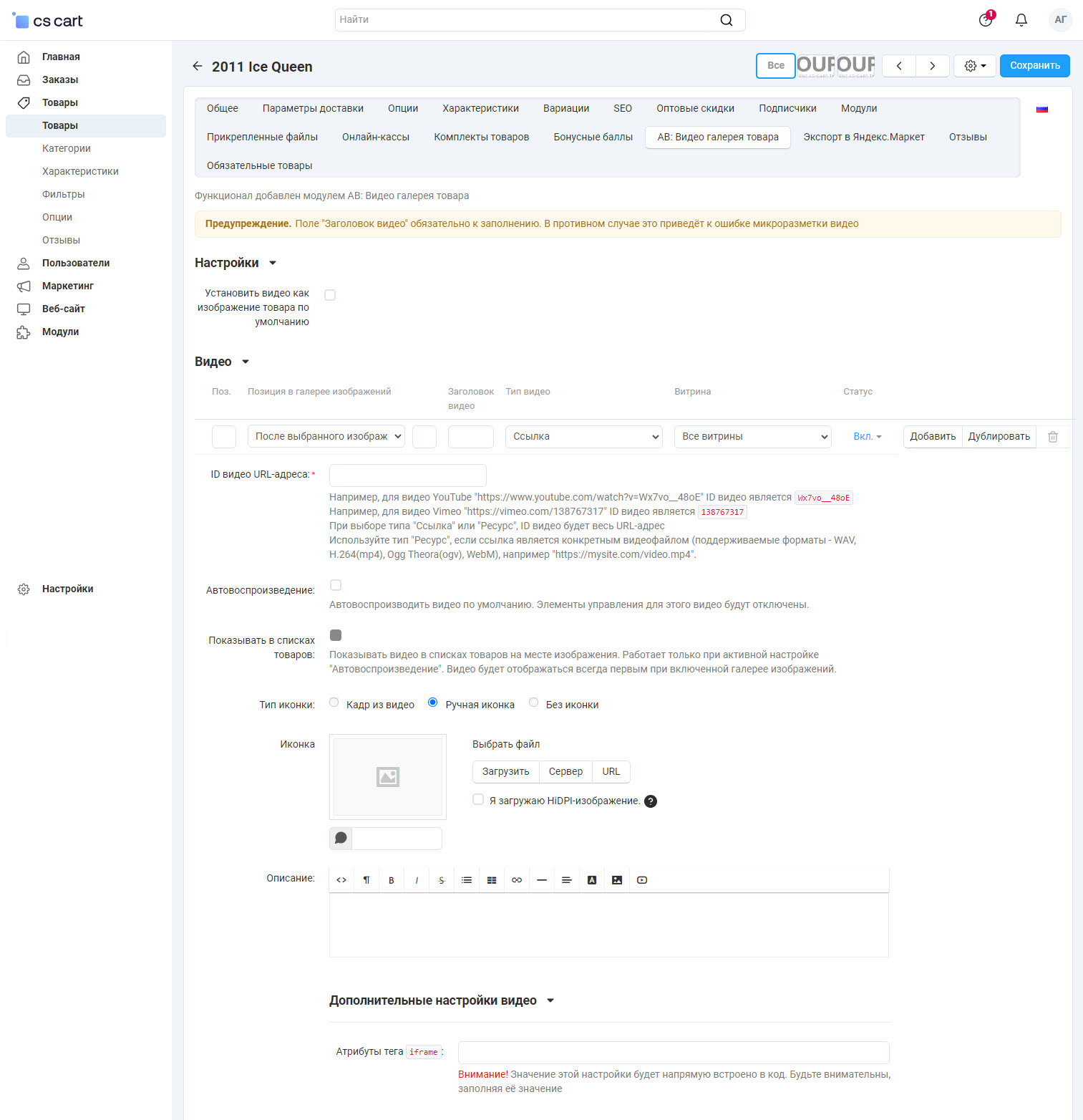Open the Характеристики tab

point(480,108)
